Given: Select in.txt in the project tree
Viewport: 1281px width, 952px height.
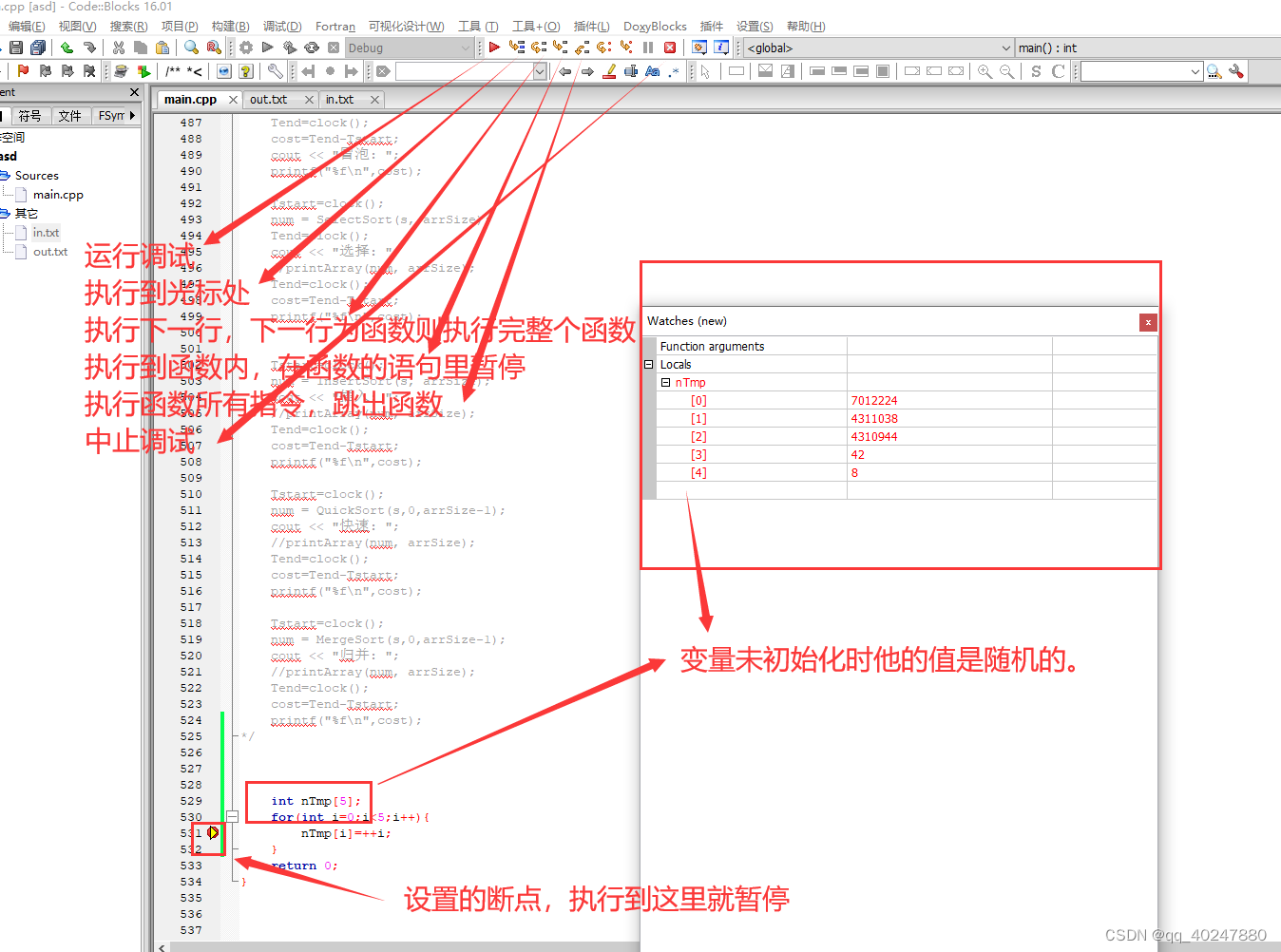Looking at the screenshot, I should click(46, 233).
